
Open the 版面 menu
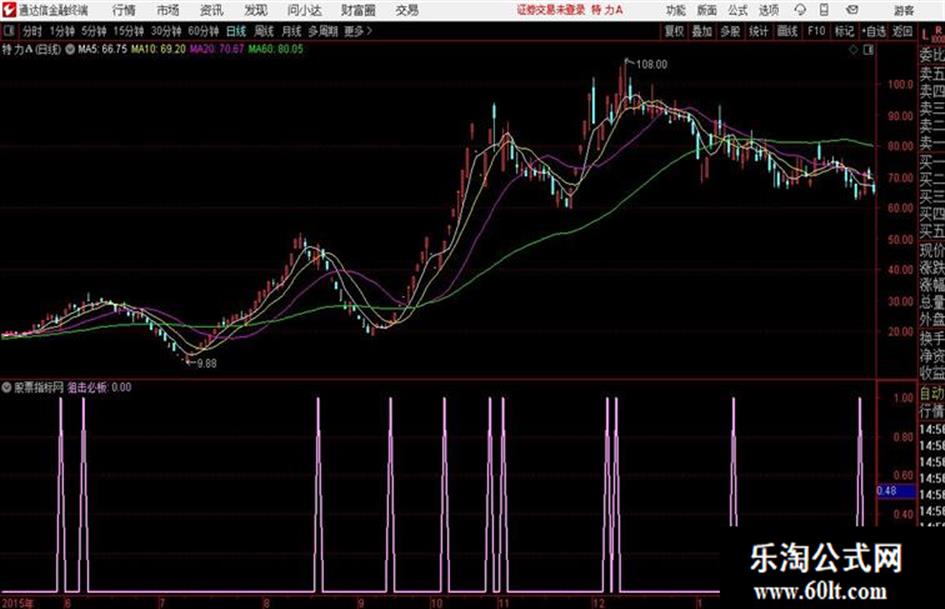point(706,10)
